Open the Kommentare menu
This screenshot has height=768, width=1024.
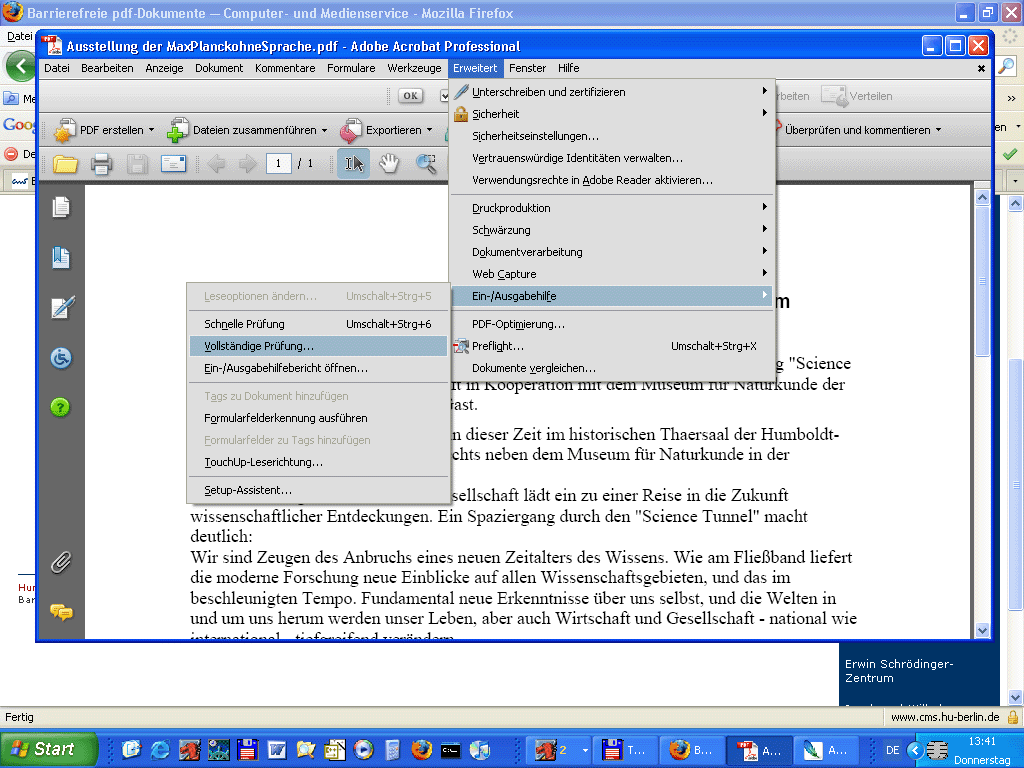[x=285, y=68]
